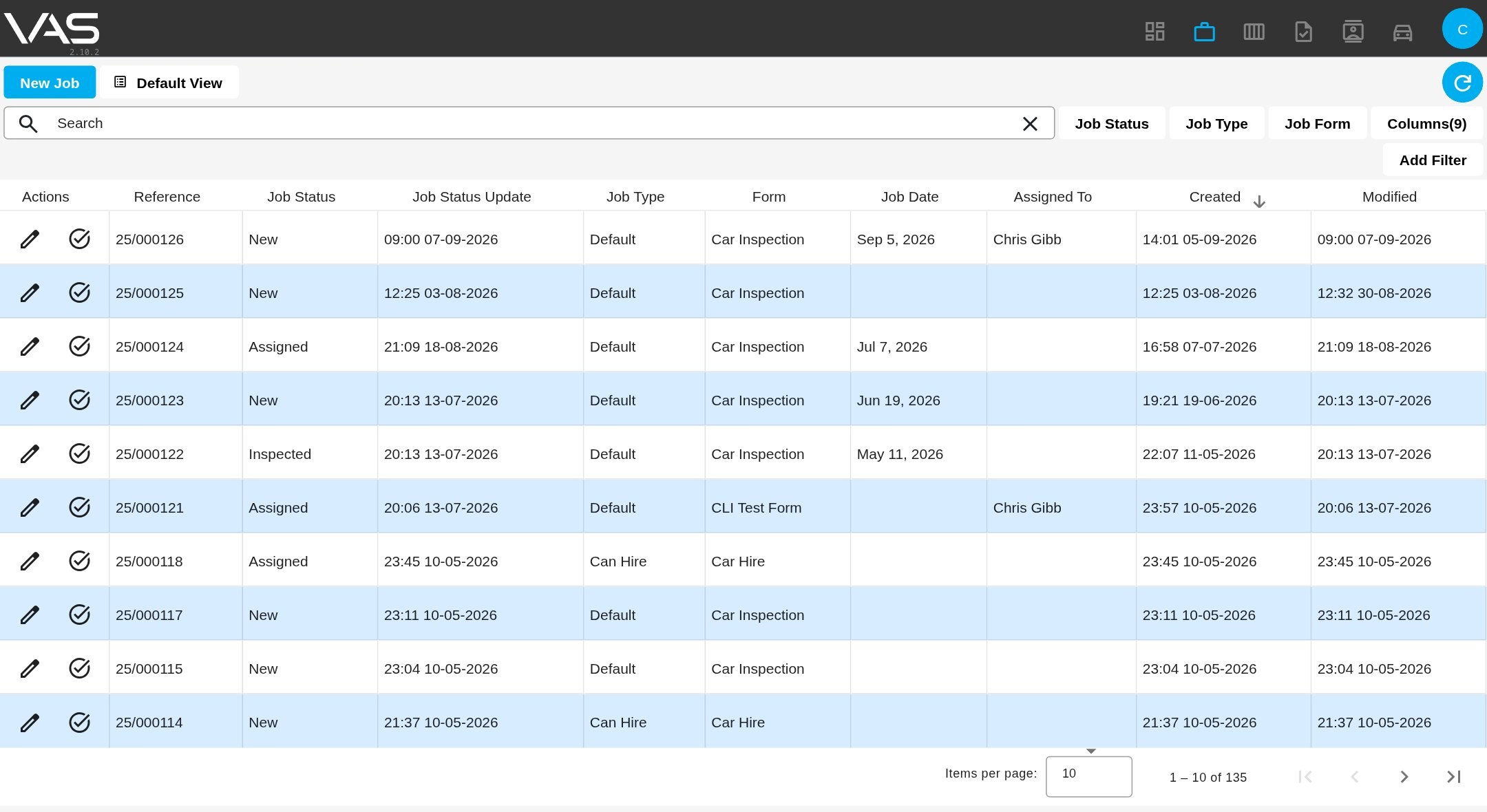Viewport: 1487px width, 812px height.
Task: Edit job 25/000117 with pencil icon
Action: point(30,615)
